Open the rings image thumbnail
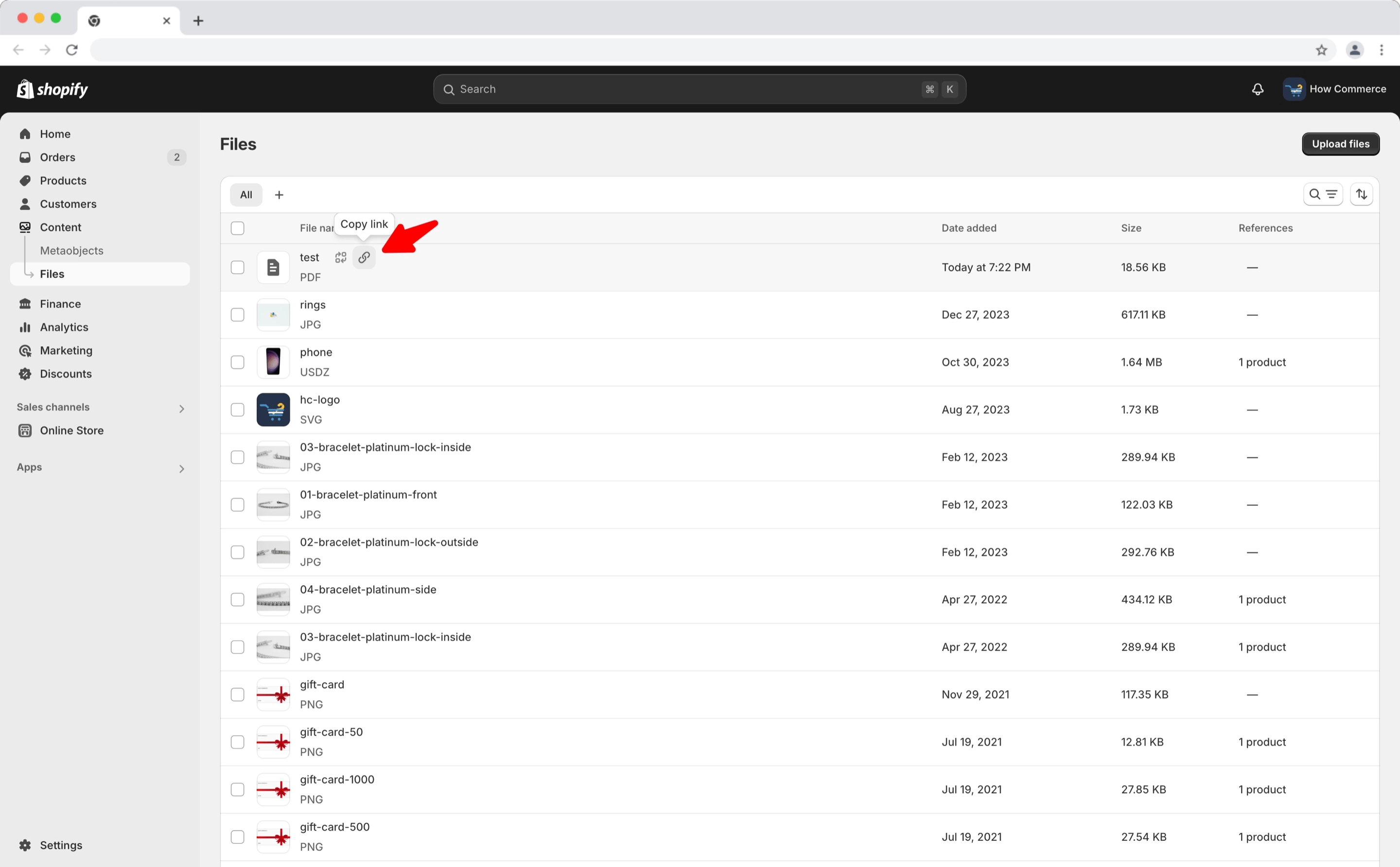The height and width of the screenshot is (867, 1400). tap(273, 315)
